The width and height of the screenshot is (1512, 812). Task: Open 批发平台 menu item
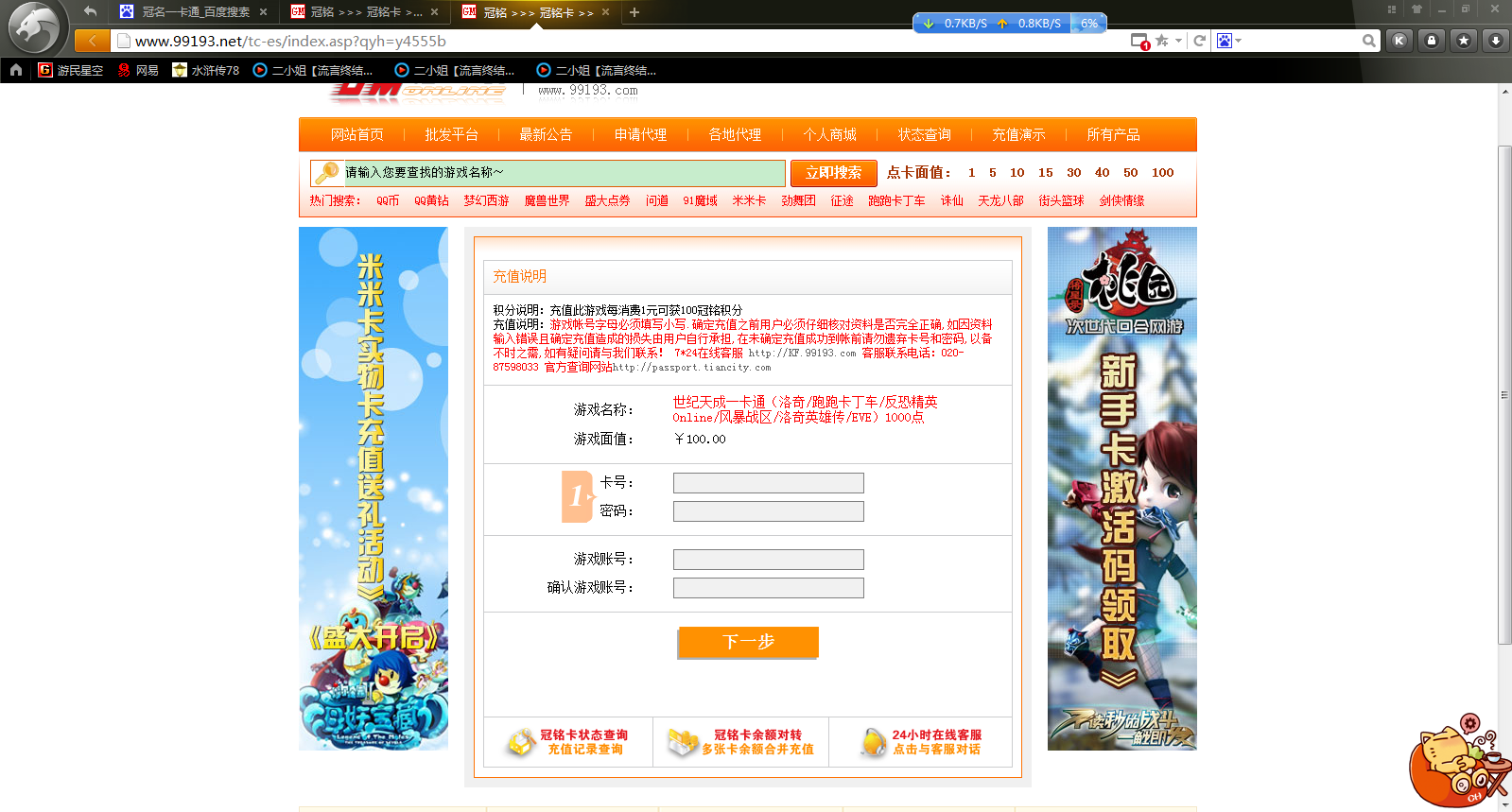(x=451, y=135)
